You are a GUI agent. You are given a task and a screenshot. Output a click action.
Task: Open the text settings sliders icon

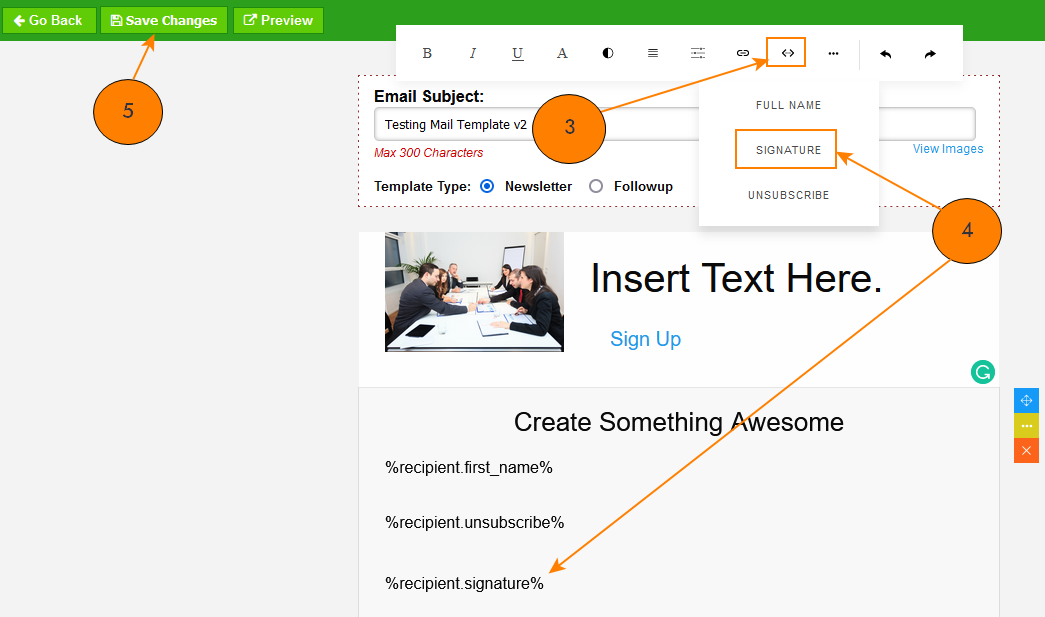(x=698, y=53)
